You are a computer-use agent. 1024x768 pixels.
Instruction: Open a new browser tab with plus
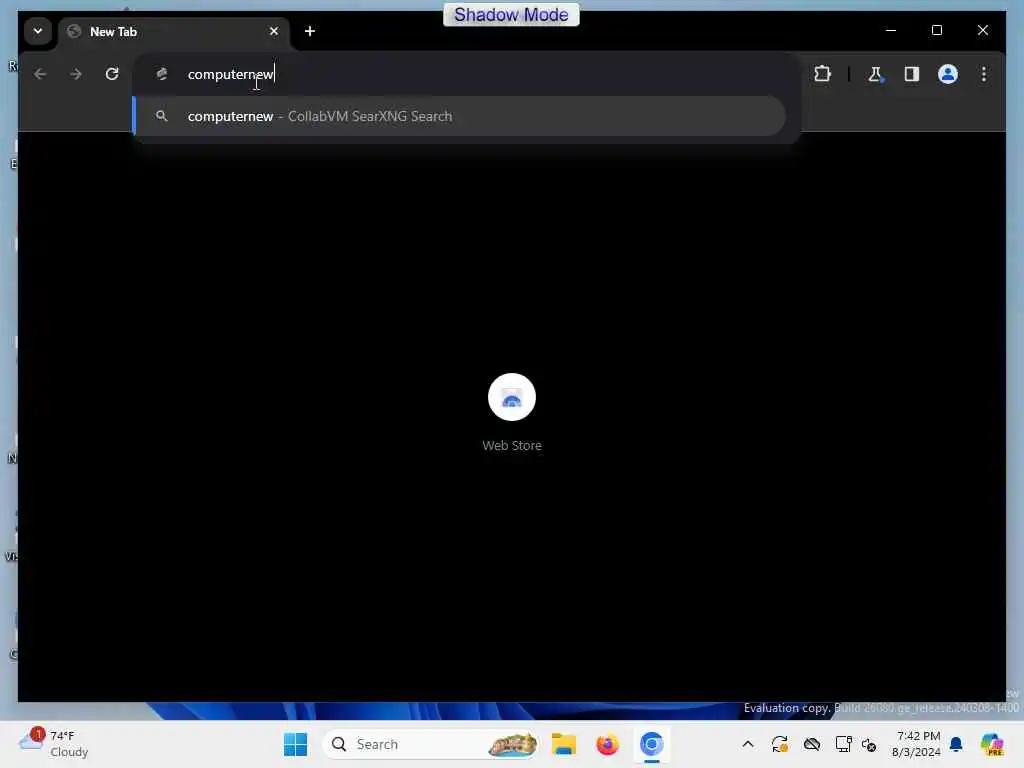[310, 31]
